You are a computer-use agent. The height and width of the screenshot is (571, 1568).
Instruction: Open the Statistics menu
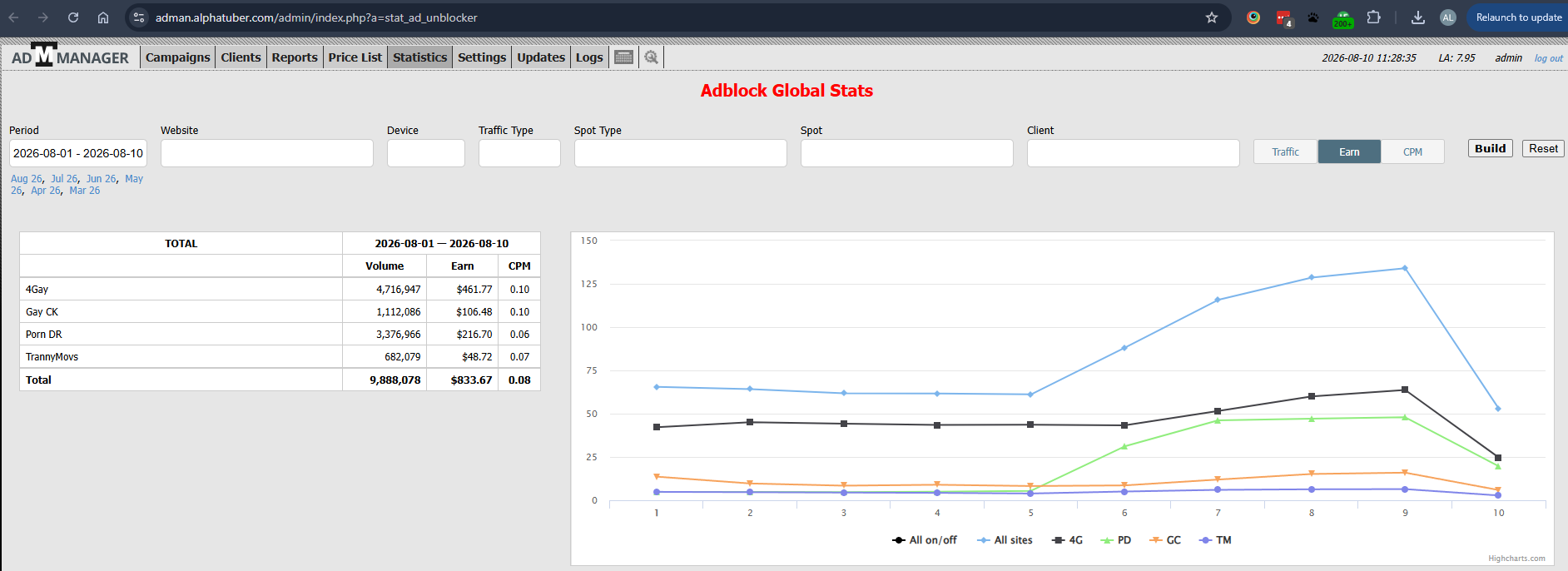pyautogui.click(x=420, y=57)
